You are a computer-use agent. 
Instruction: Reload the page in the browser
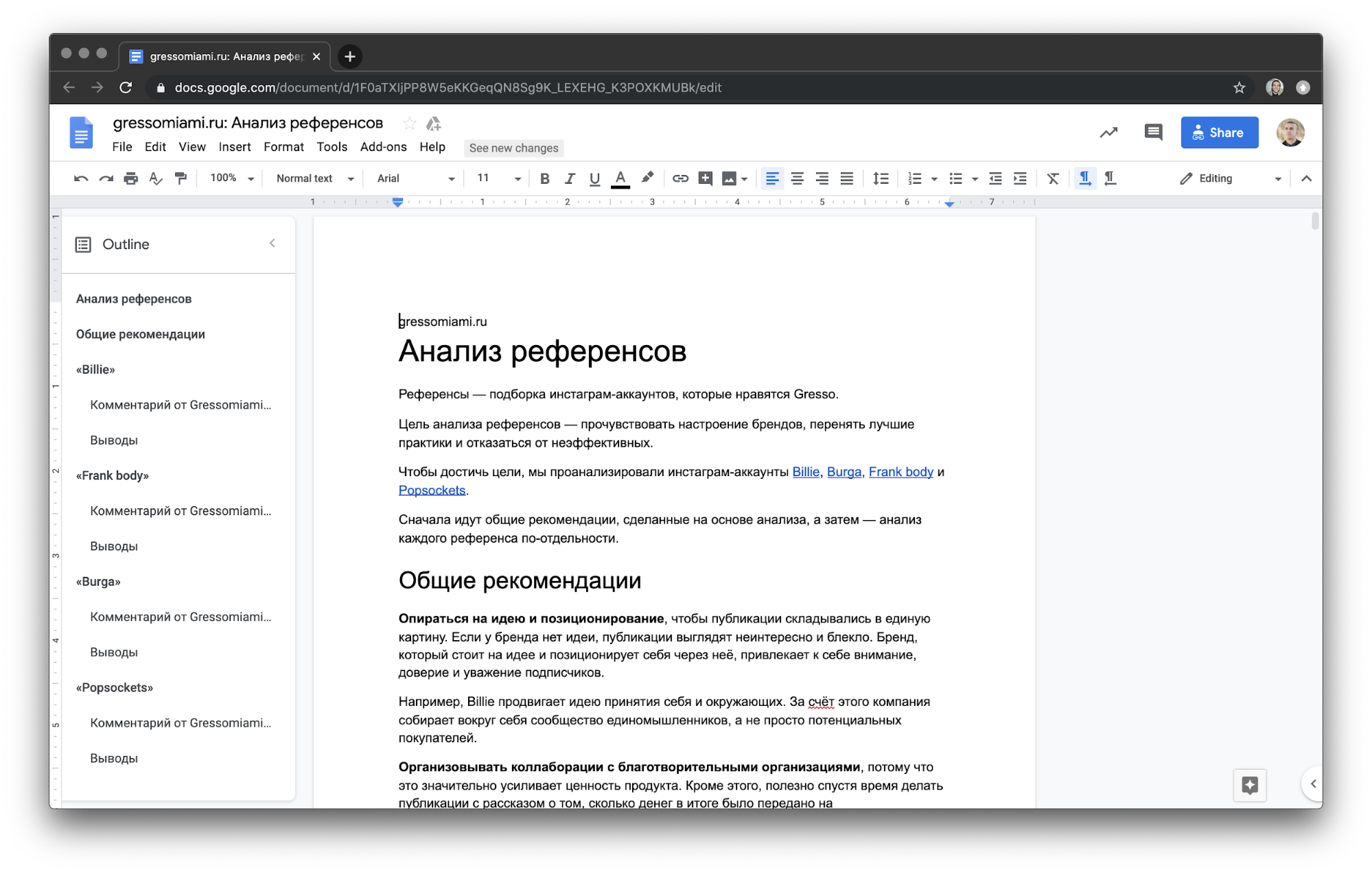pos(126,87)
